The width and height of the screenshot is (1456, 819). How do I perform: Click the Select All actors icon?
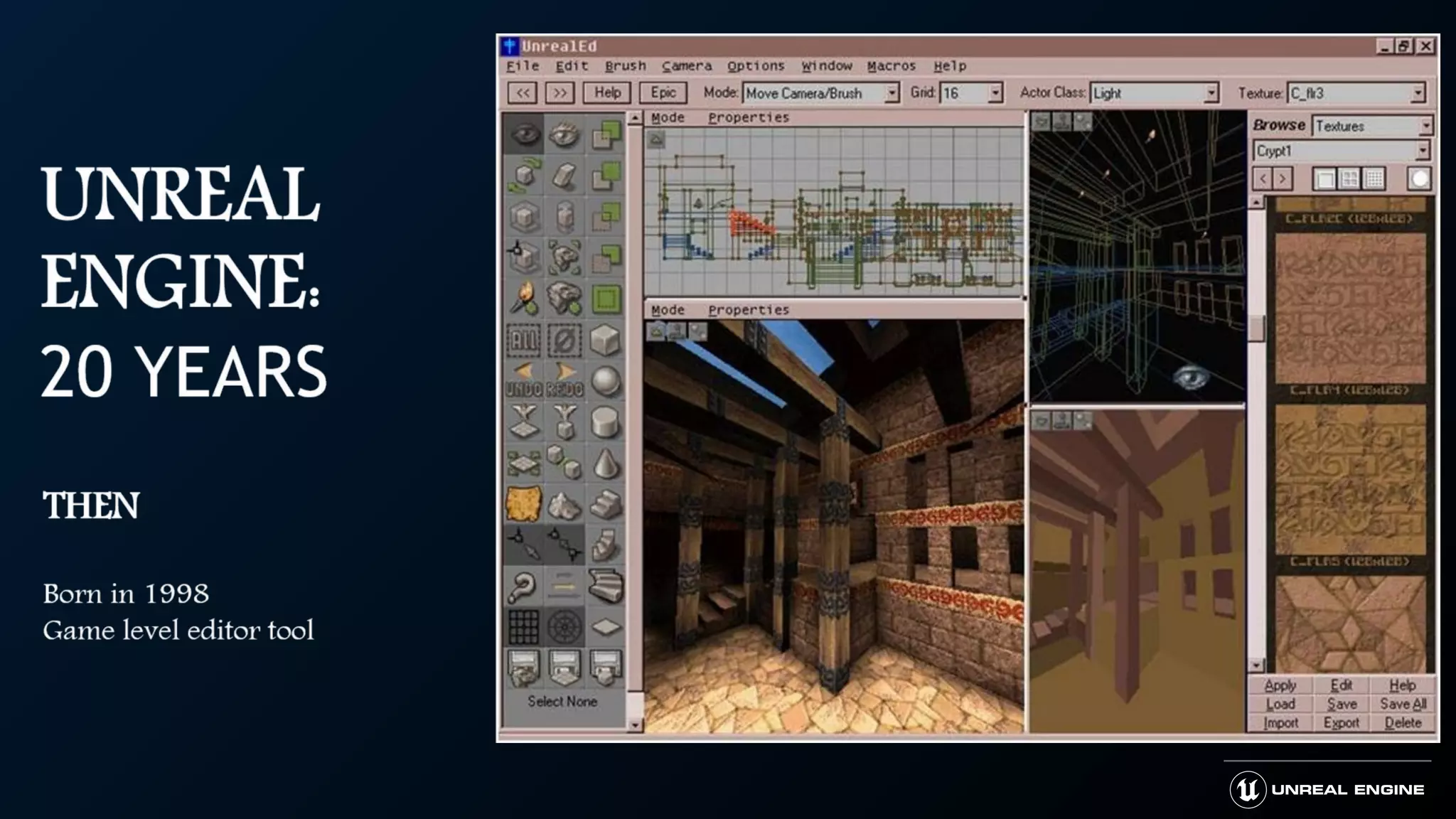524,340
